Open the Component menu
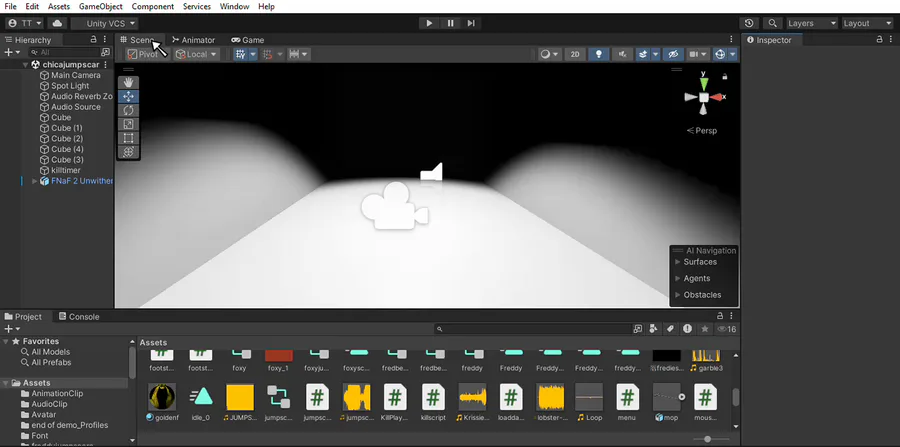The width and height of the screenshot is (900, 447). (153, 6)
